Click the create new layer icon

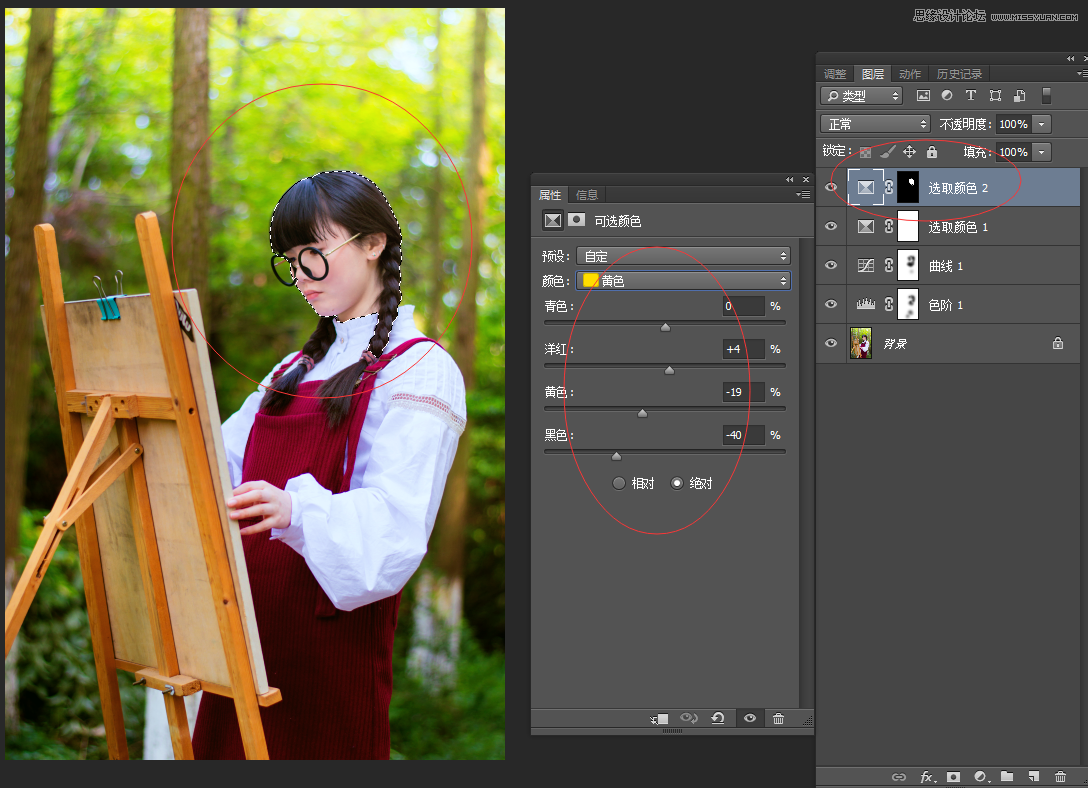pos(1033,776)
